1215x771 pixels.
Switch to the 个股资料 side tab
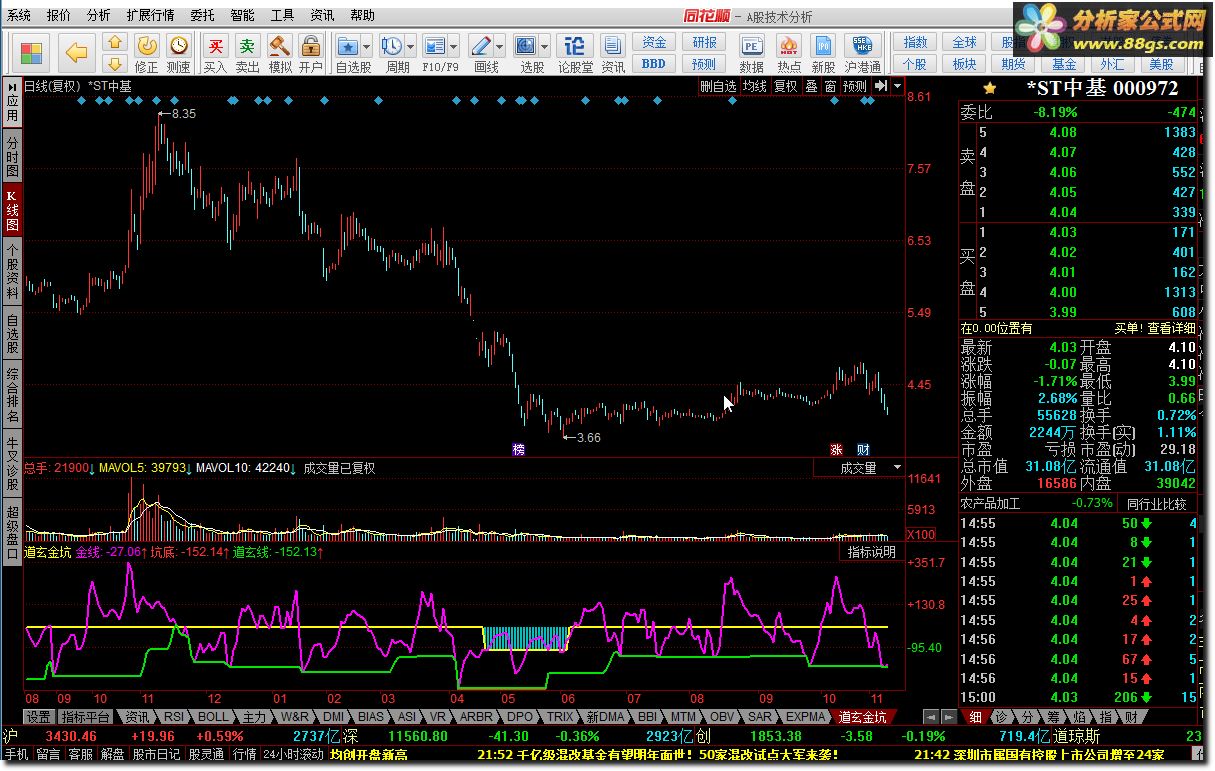point(12,271)
